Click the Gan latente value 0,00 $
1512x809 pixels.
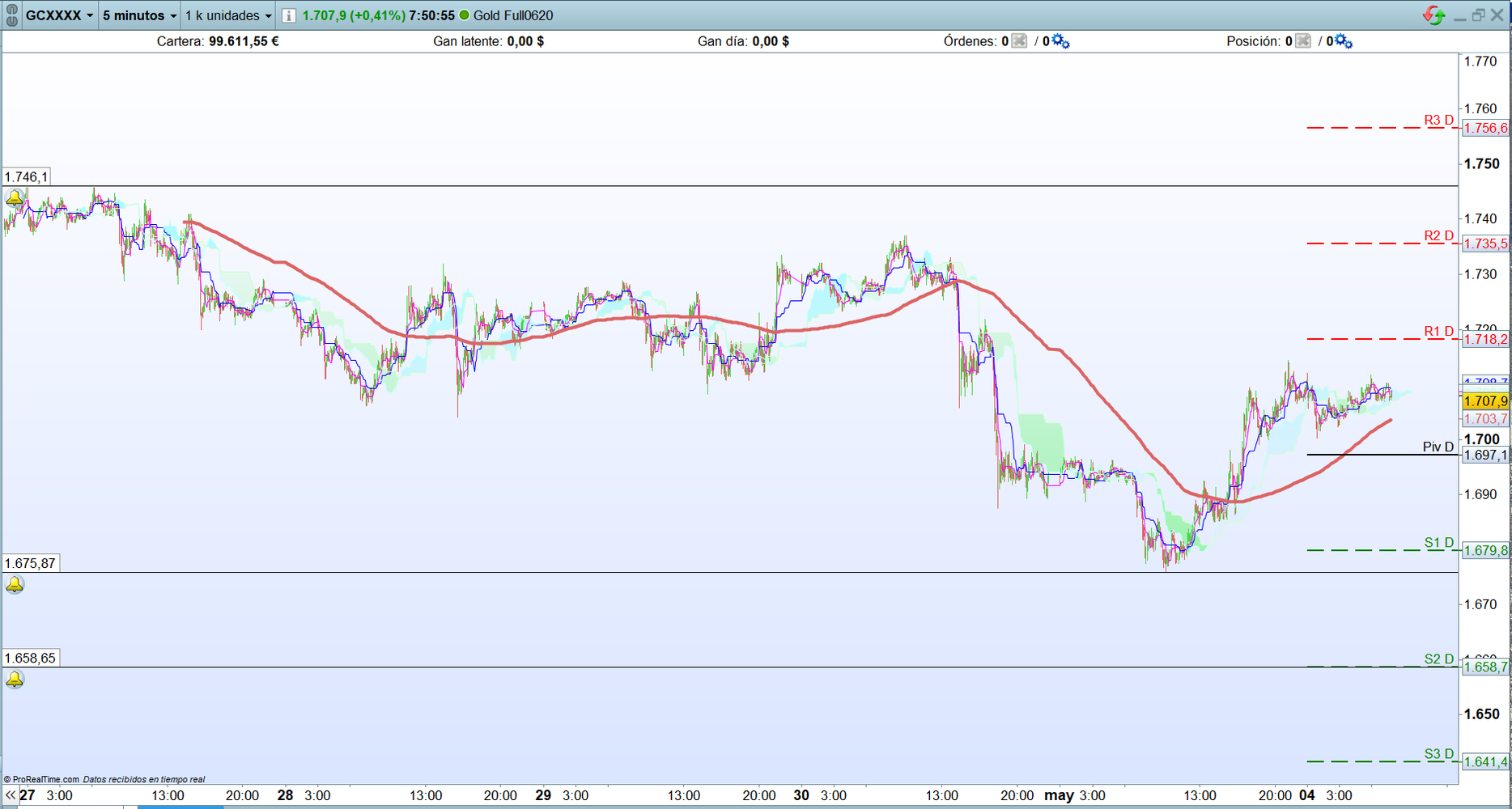point(525,41)
